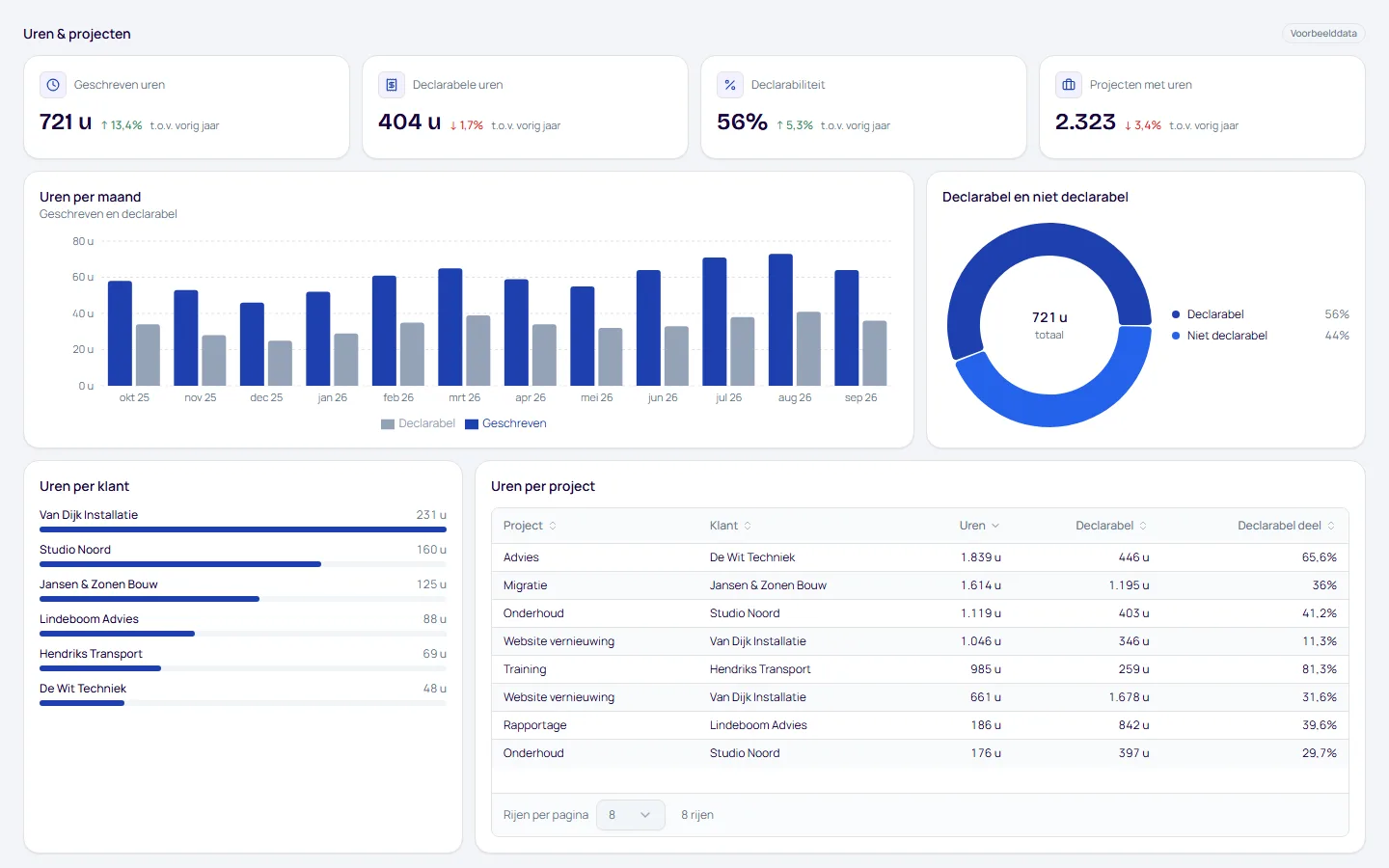Screen dimensions: 1389x868
Task: Click the lighter Niet declarabel donut segment
Action: point(1061,408)
